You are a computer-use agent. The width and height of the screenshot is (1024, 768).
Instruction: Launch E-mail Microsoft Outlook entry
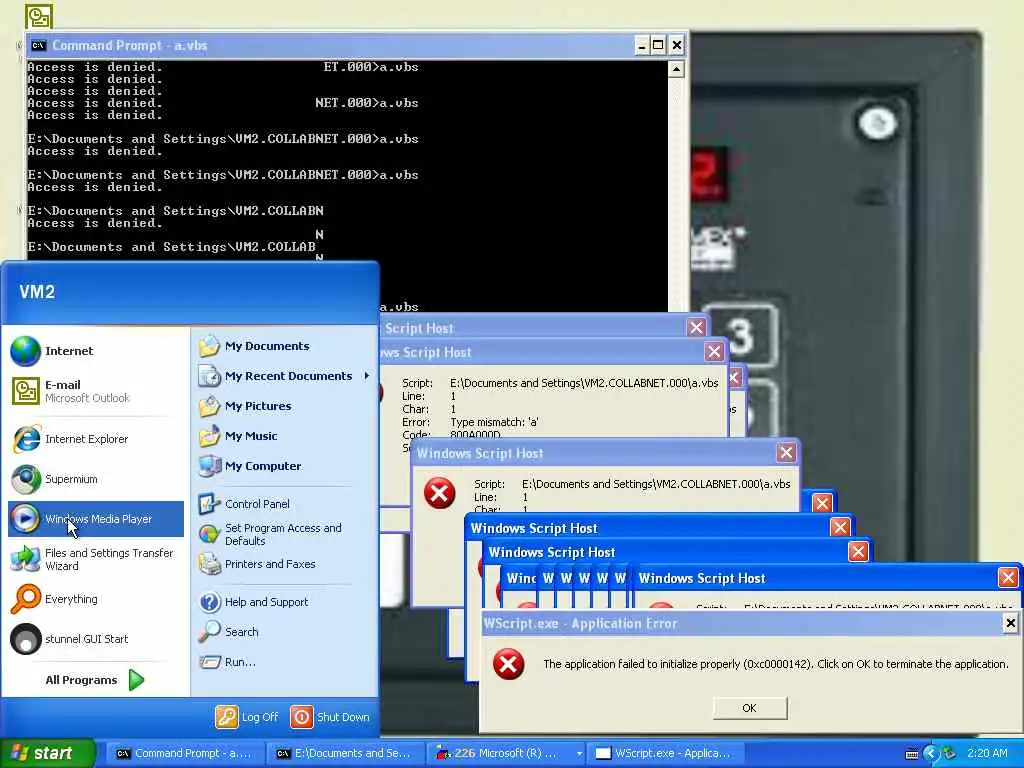pos(96,391)
